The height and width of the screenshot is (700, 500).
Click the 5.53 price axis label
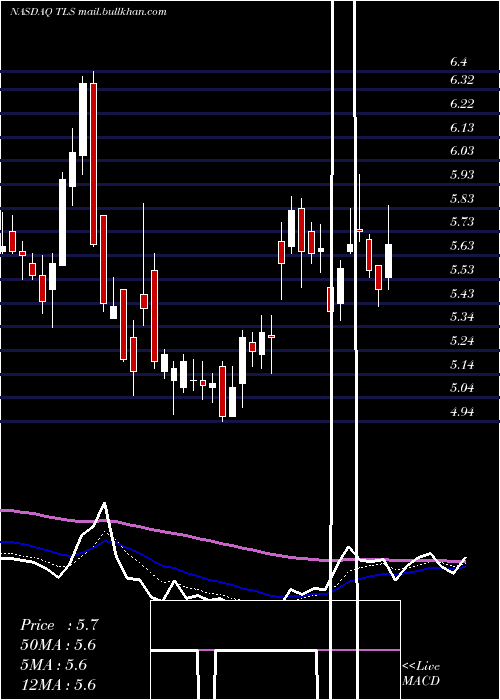pos(462,270)
